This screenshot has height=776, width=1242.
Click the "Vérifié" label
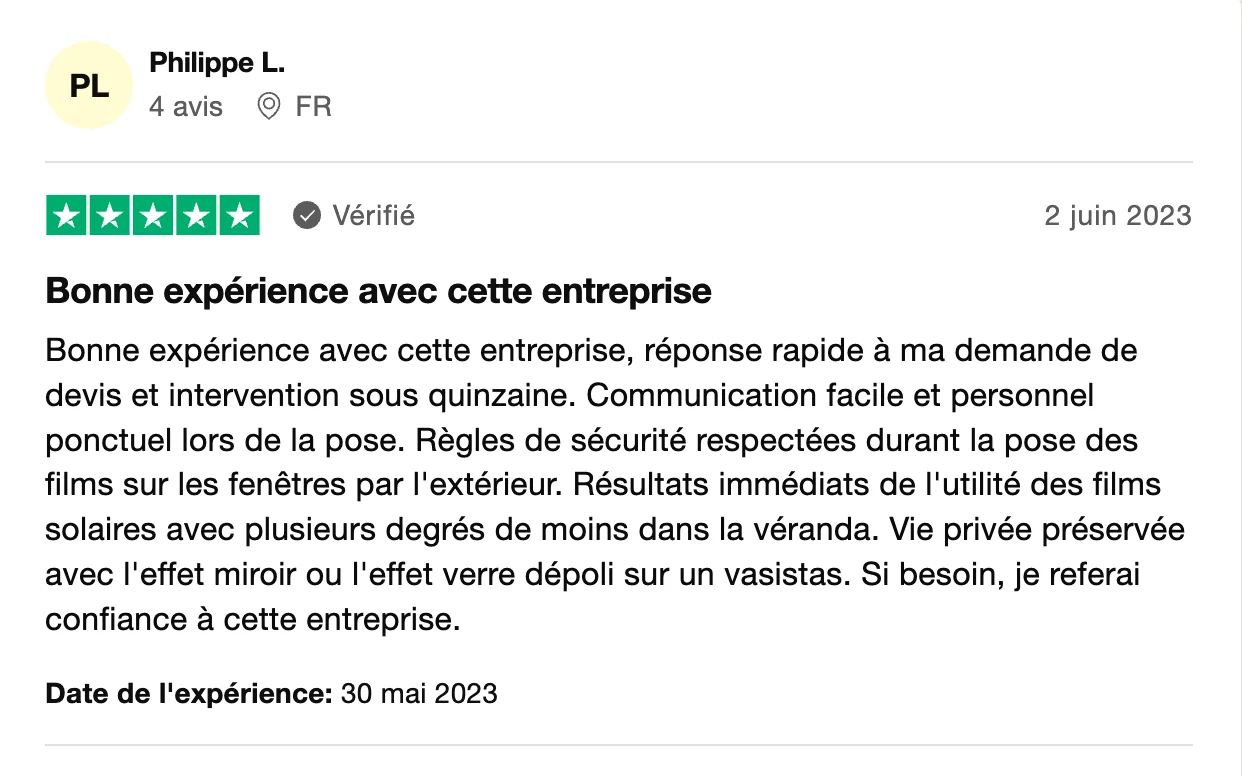(373, 215)
